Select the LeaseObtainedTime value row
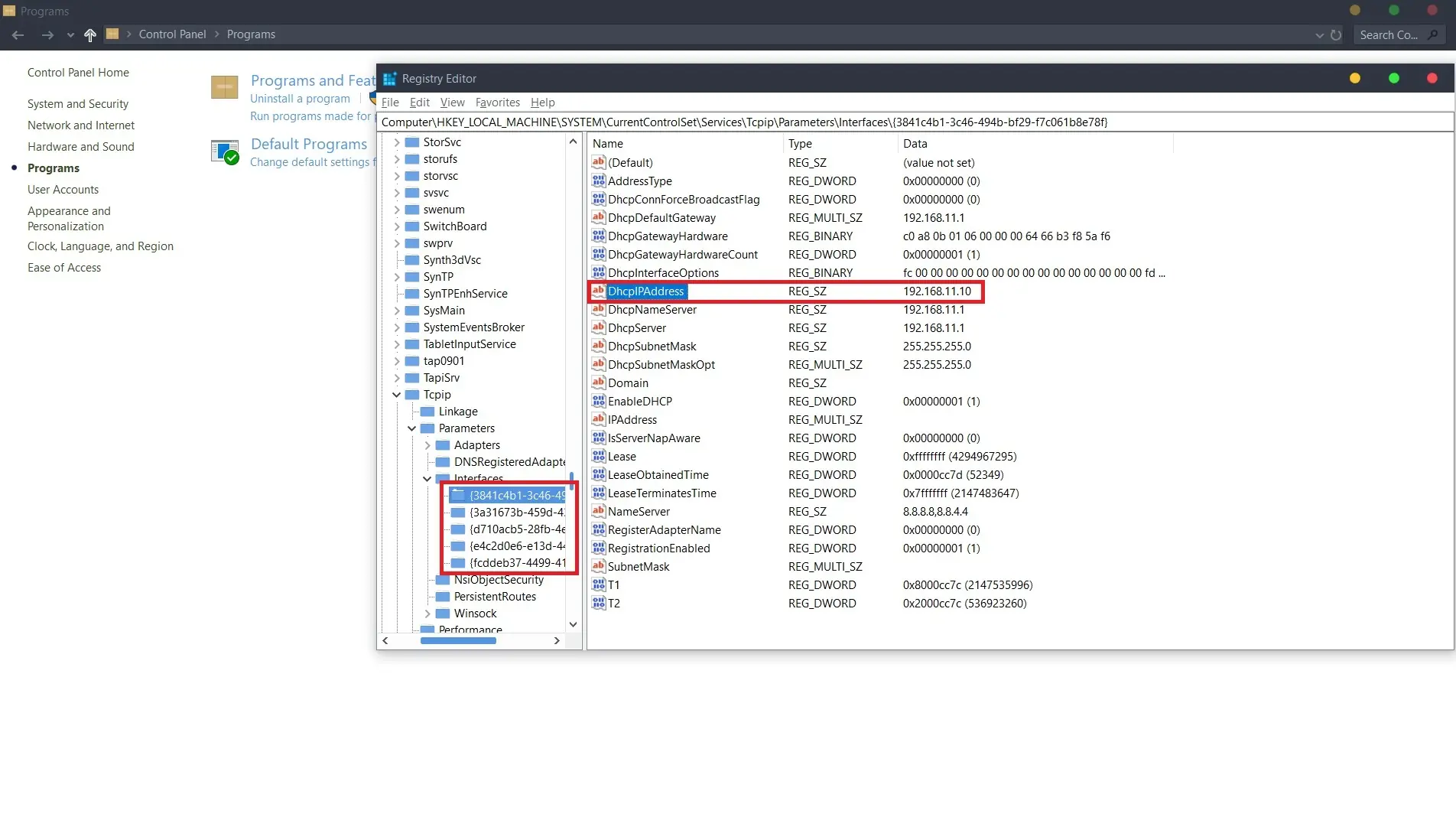 pyautogui.click(x=879, y=475)
